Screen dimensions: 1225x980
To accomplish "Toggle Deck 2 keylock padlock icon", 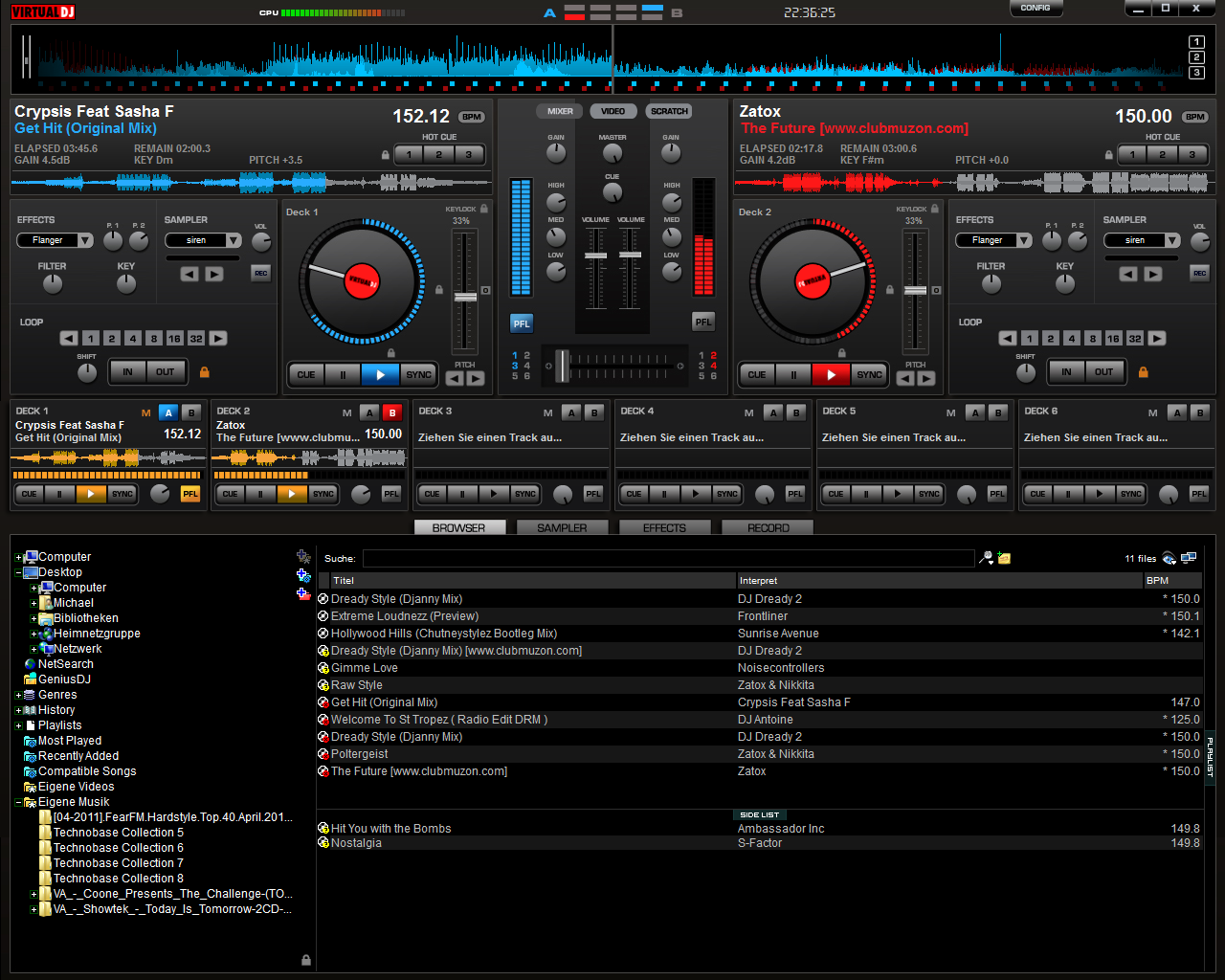I will click(x=935, y=209).
